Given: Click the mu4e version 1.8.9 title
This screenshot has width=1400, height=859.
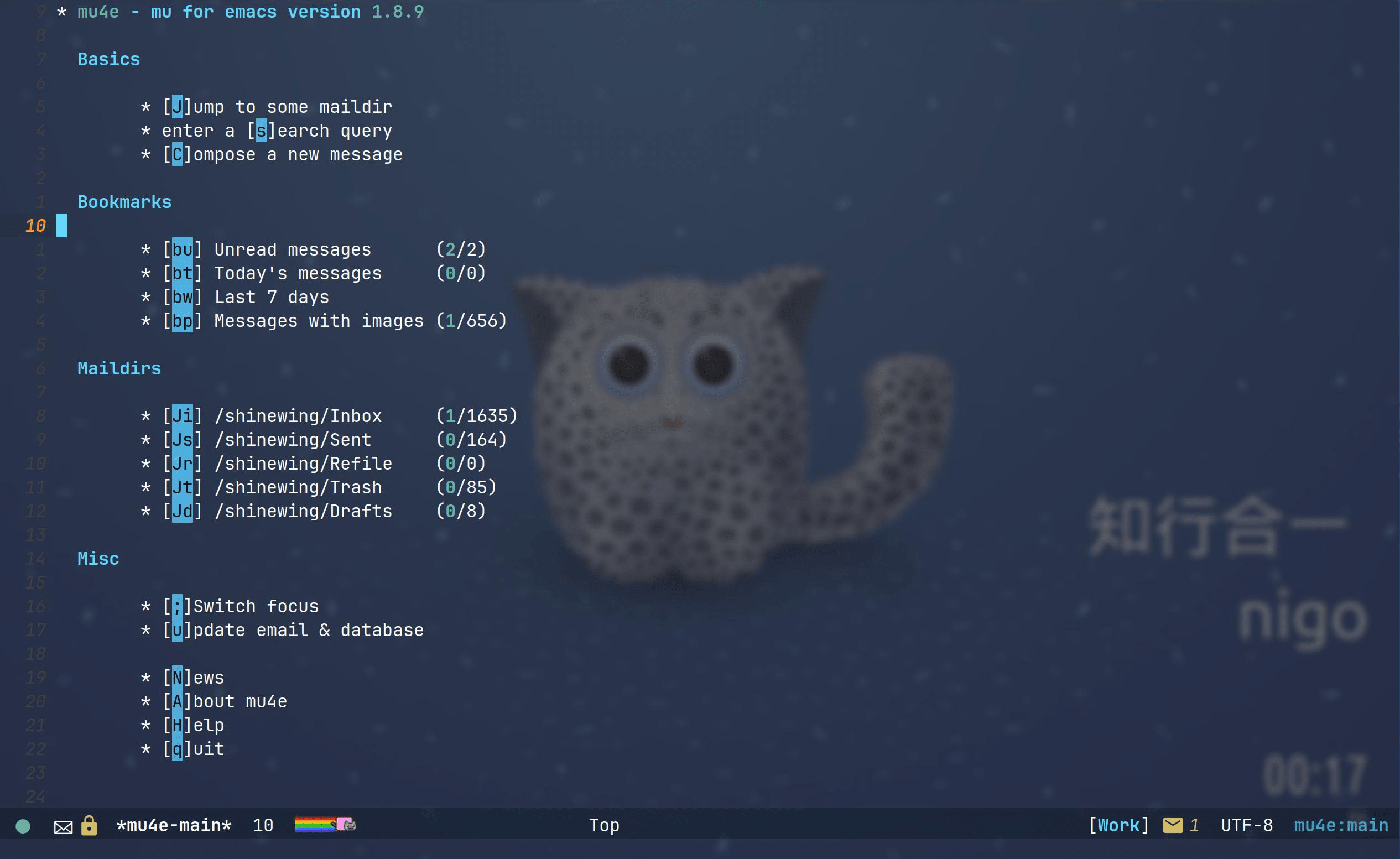Looking at the screenshot, I should pos(251,12).
